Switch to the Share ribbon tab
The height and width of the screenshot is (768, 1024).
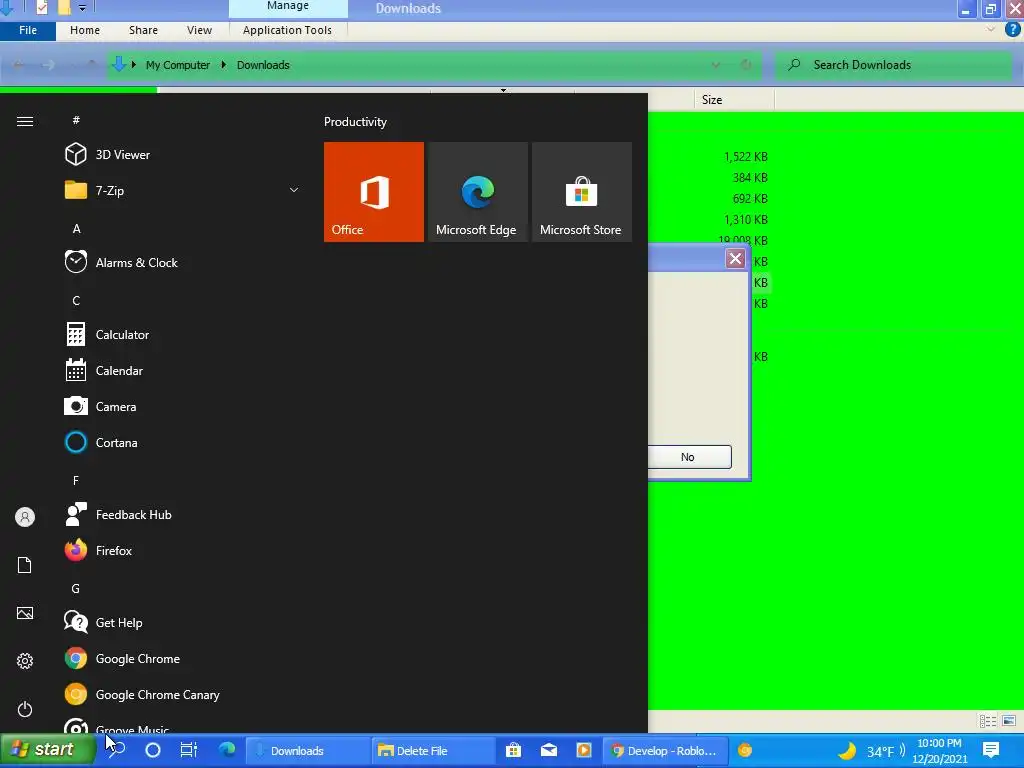(x=143, y=30)
